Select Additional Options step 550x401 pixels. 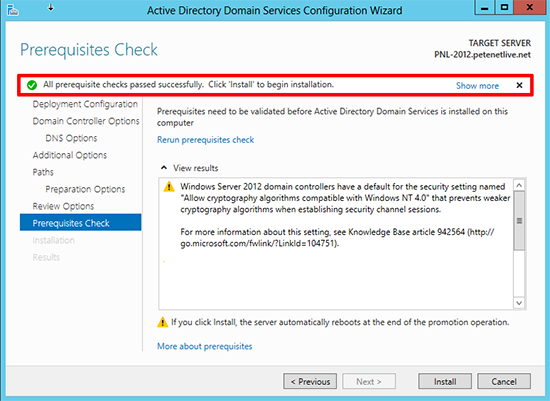(x=69, y=155)
